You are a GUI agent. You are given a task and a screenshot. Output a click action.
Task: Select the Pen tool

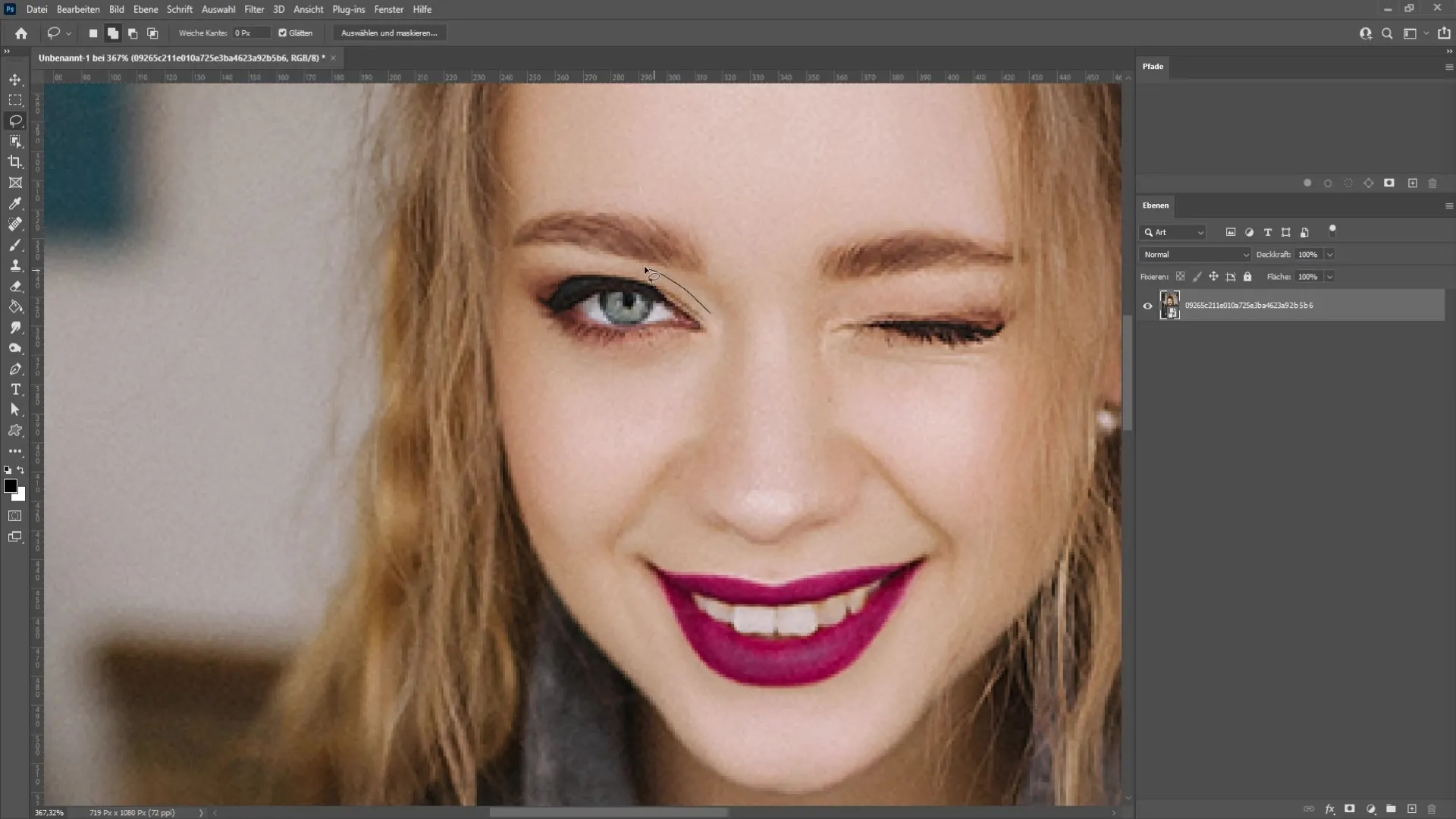[x=15, y=369]
